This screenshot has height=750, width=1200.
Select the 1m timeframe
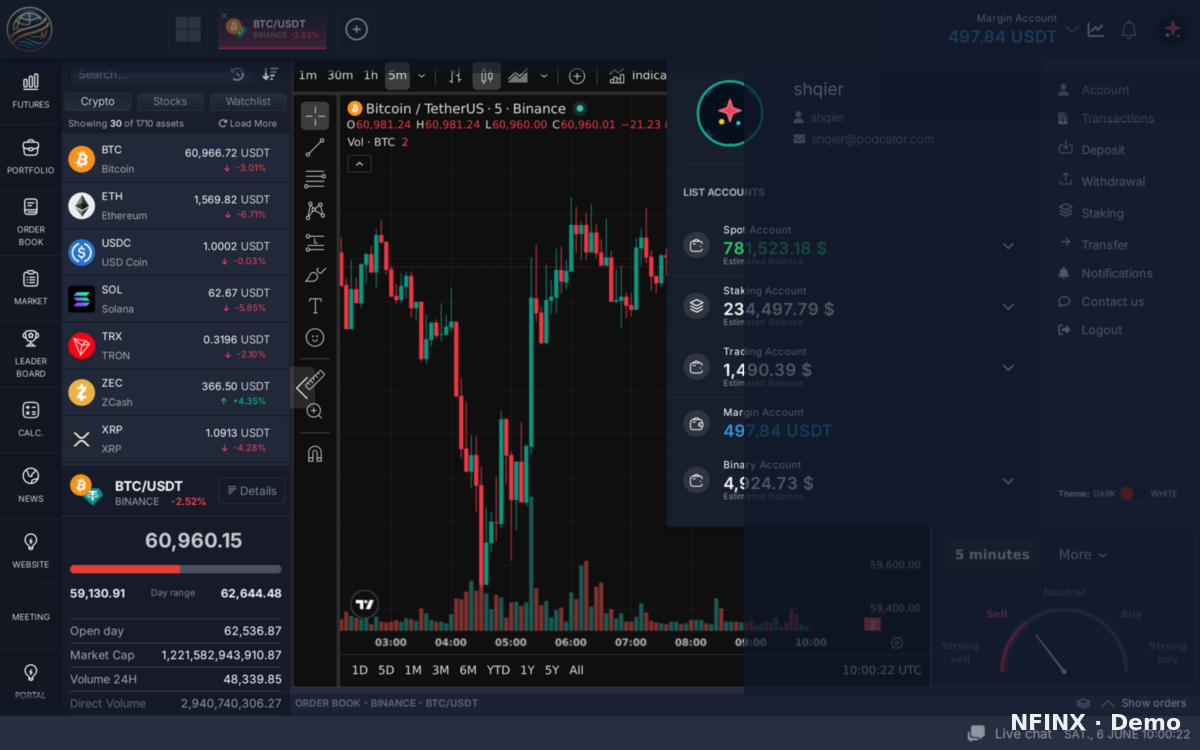(307, 75)
